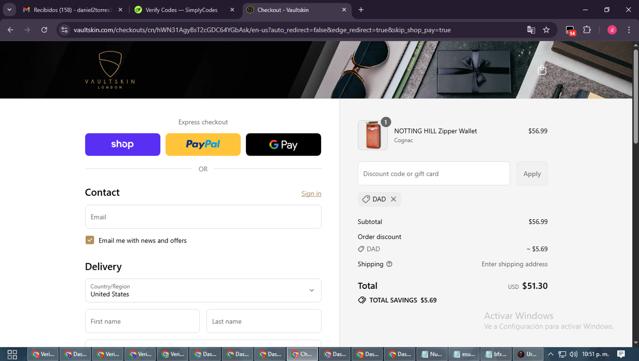Open the network icon in system tray
Image resolution: width=639 pixels, height=361 pixels.
click(562, 354)
